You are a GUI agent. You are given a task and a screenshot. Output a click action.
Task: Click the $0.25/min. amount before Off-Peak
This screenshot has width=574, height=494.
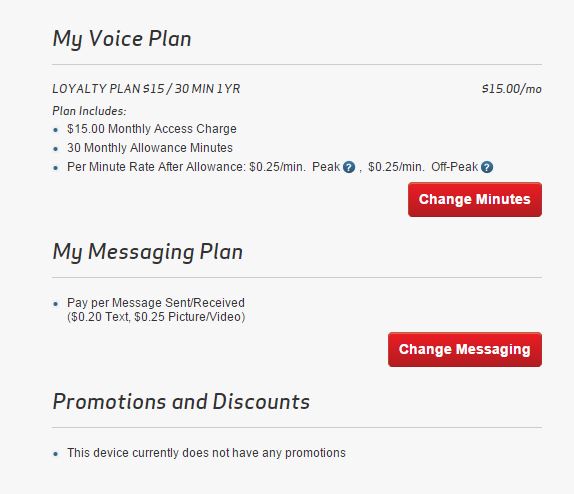[x=396, y=167]
